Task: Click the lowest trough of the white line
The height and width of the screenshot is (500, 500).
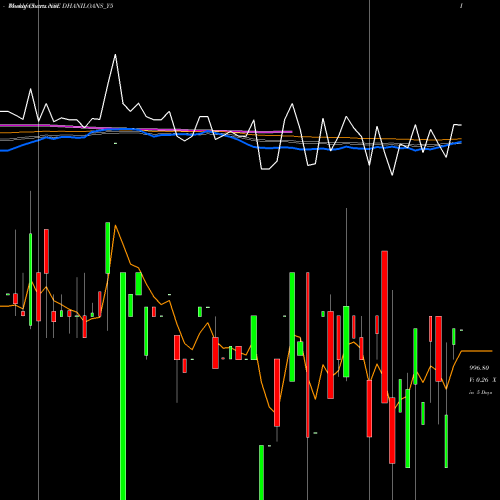Action: 392,175
